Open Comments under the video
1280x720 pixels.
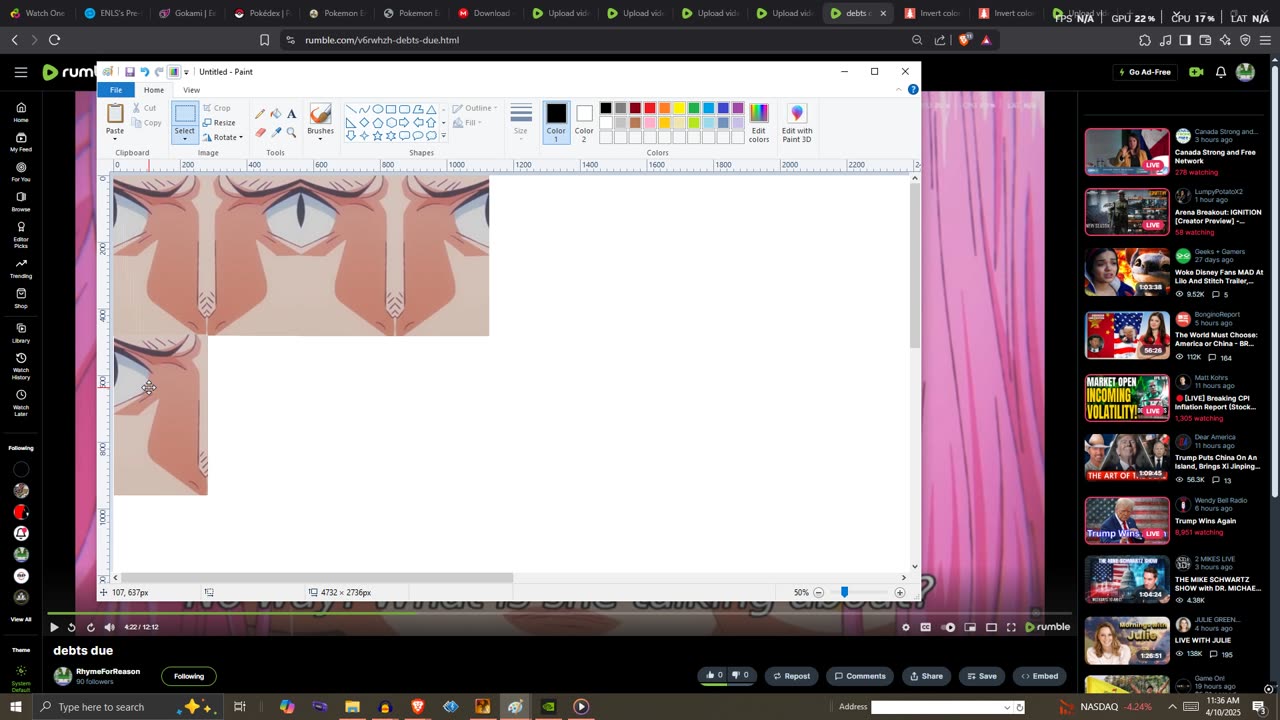tap(860, 676)
